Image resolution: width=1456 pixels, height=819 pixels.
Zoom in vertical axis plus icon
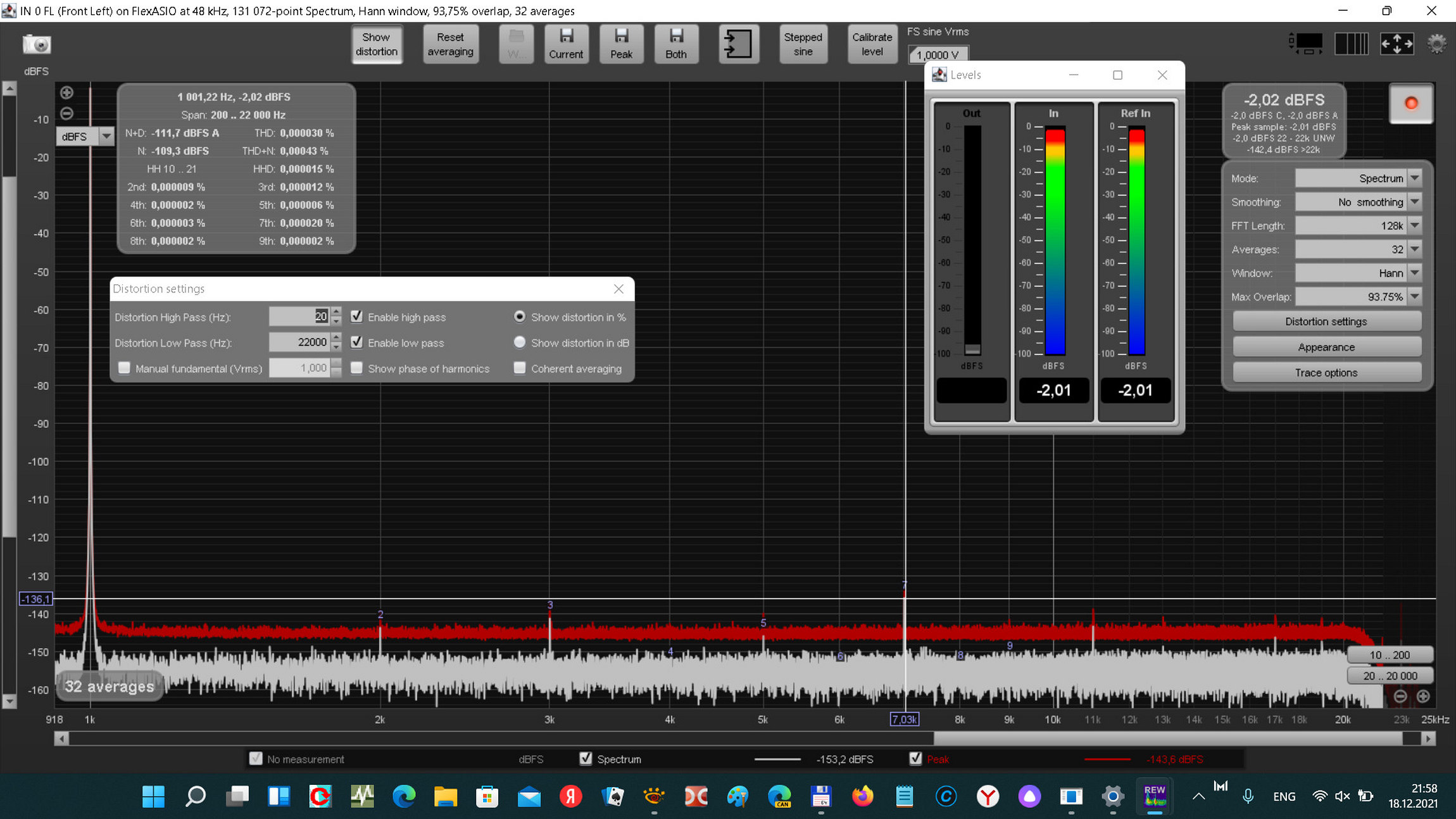point(66,92)
